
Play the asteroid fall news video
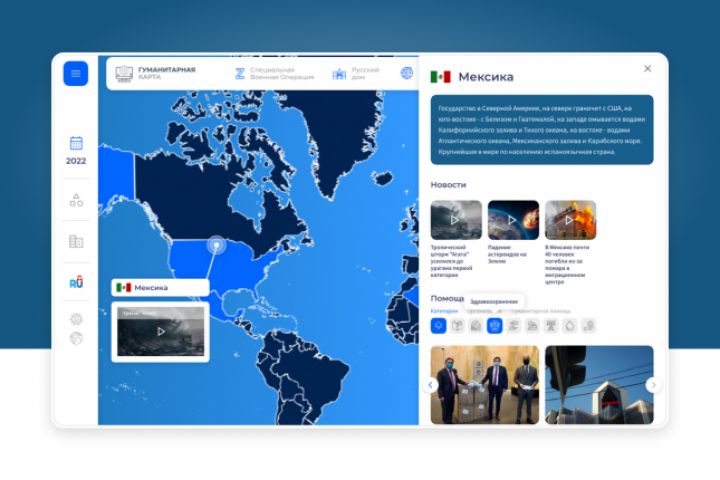[513, 220]
